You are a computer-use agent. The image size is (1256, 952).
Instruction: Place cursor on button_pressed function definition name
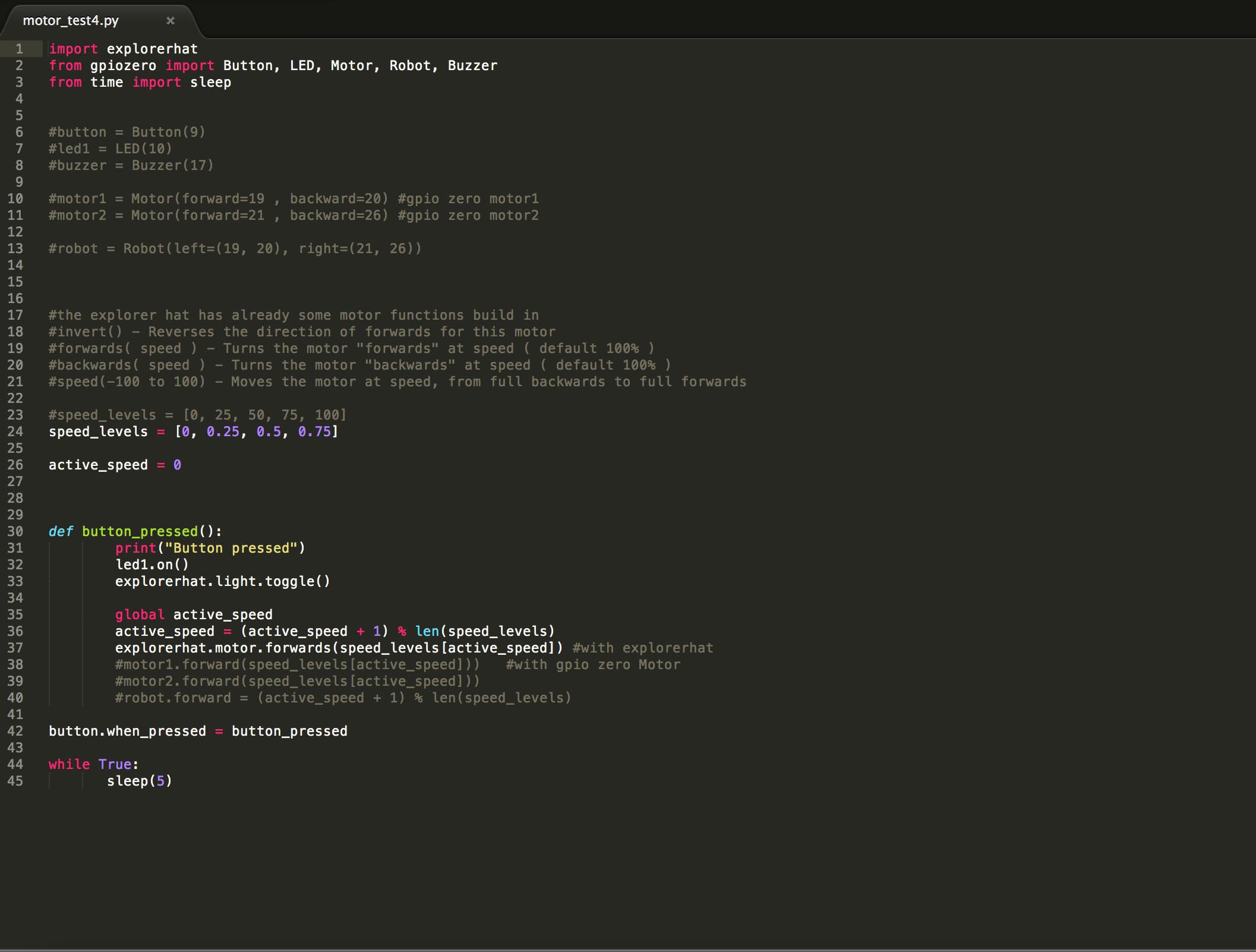(140, 531)
